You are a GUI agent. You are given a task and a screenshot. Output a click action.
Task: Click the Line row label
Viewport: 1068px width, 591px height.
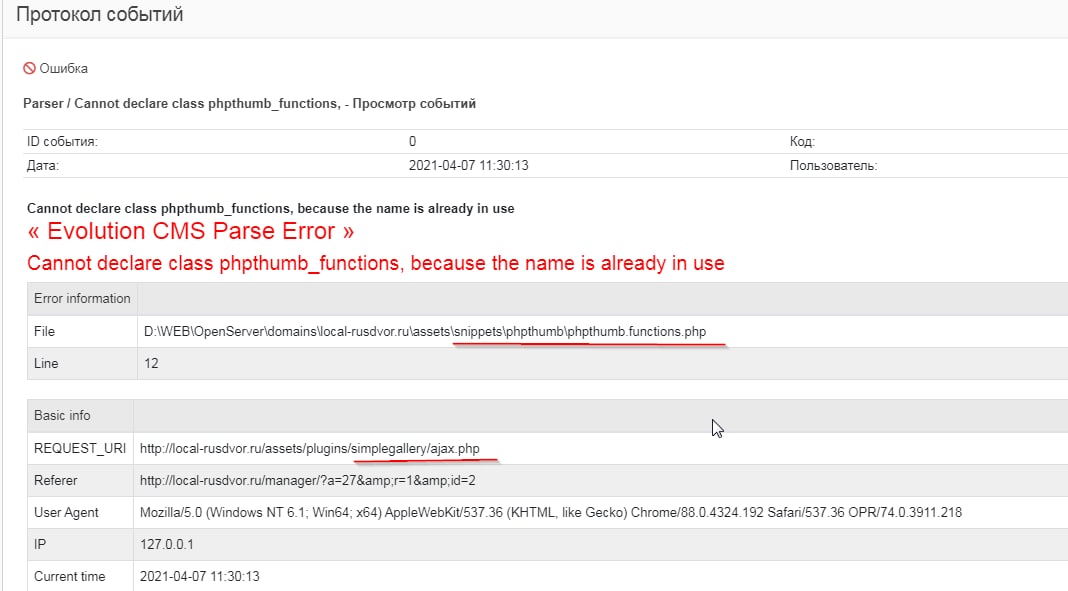46,364
